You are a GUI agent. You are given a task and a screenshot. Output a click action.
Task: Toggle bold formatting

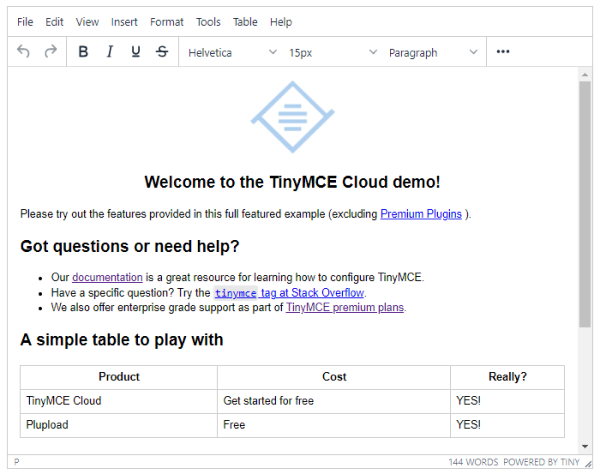coord(83,51)
